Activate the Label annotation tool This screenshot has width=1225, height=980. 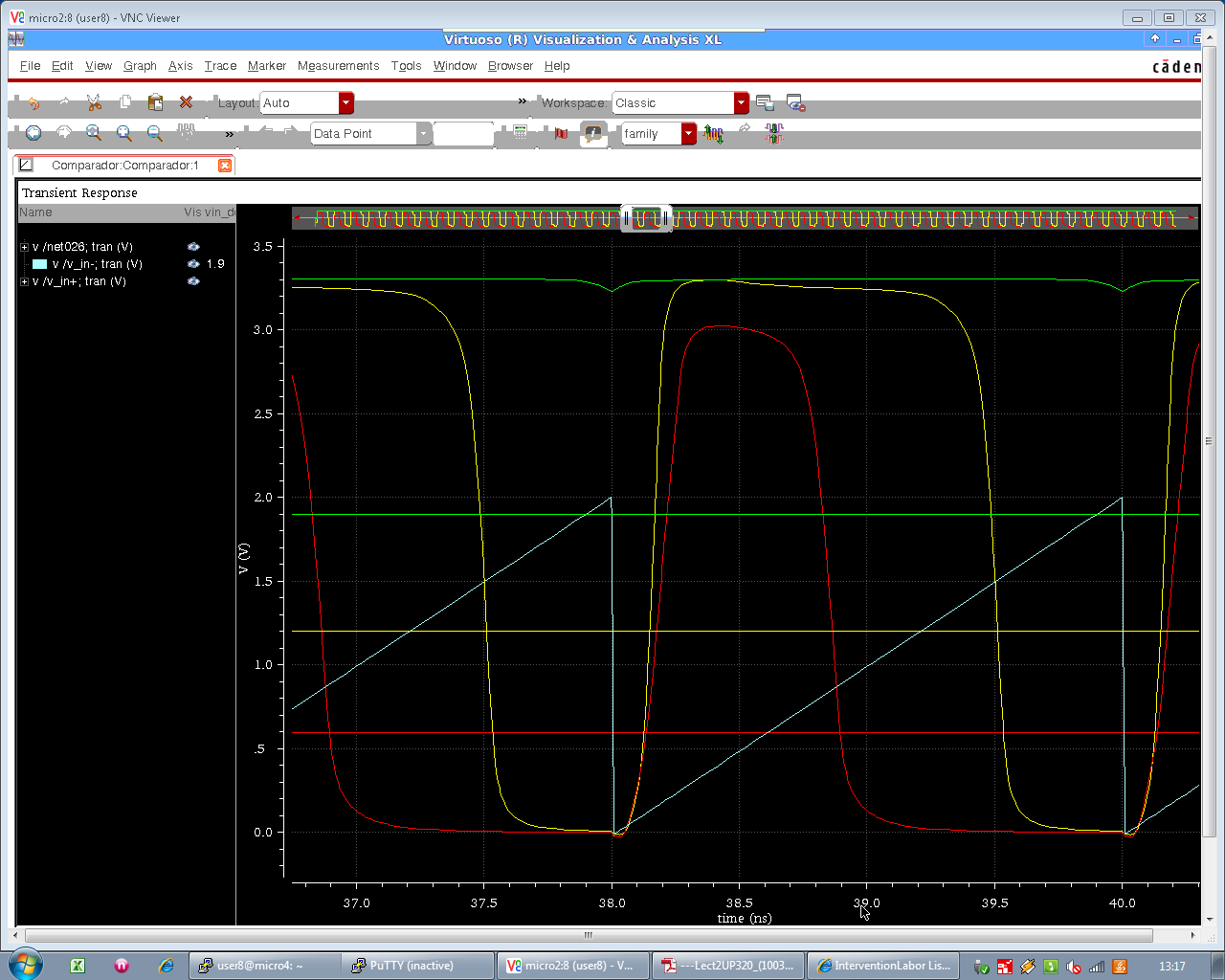tap(594, 134)
